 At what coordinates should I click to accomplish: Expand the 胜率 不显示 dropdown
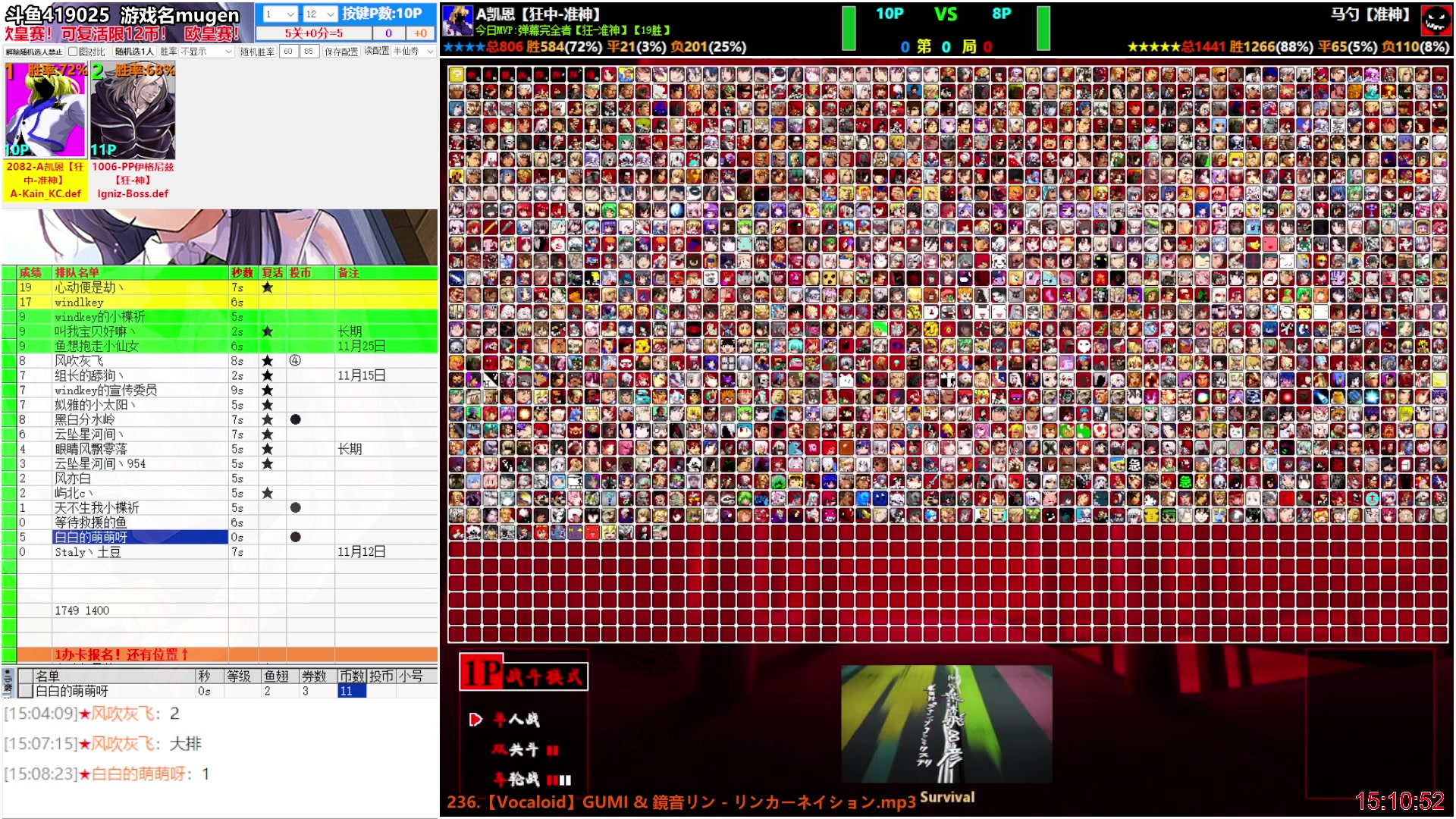pos(206,52)
